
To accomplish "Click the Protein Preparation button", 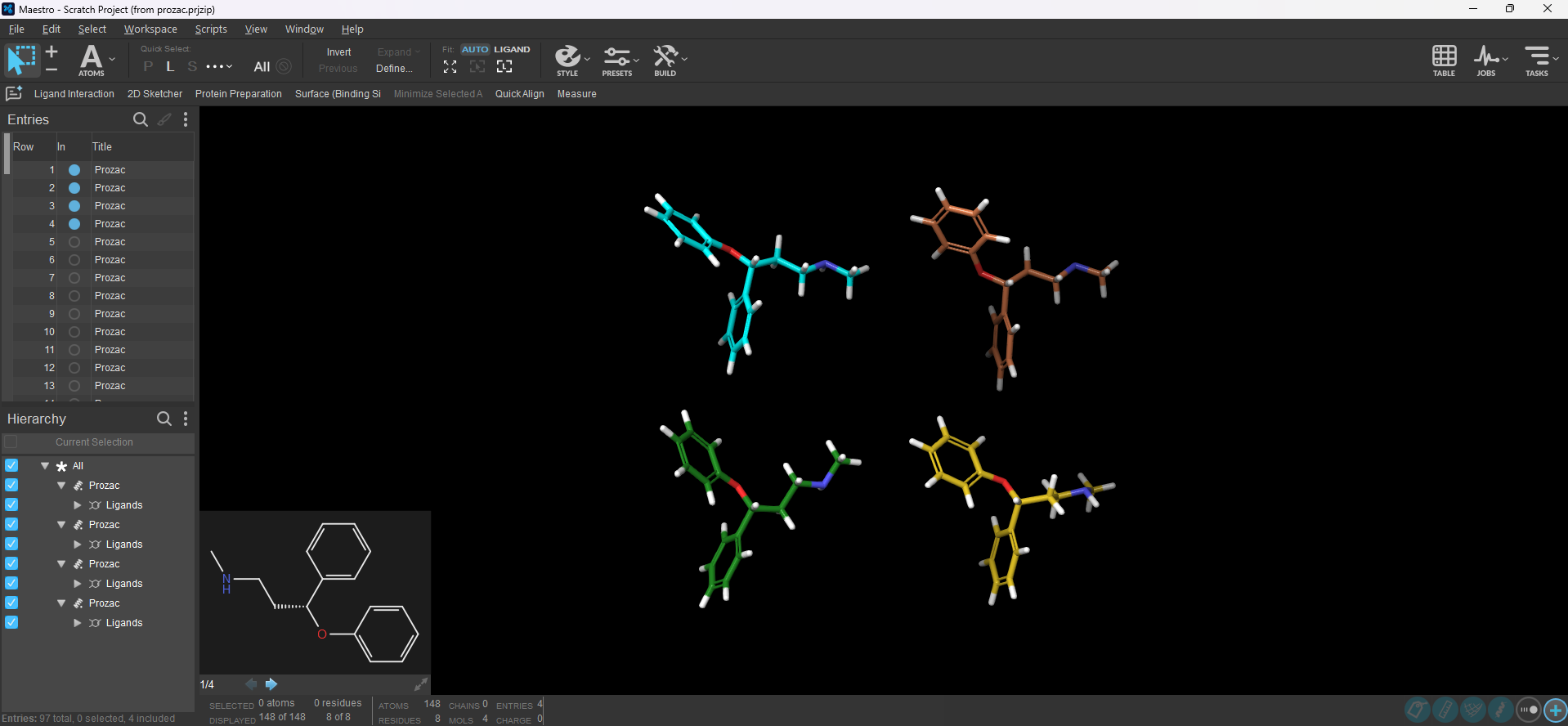I will (238, 94).
